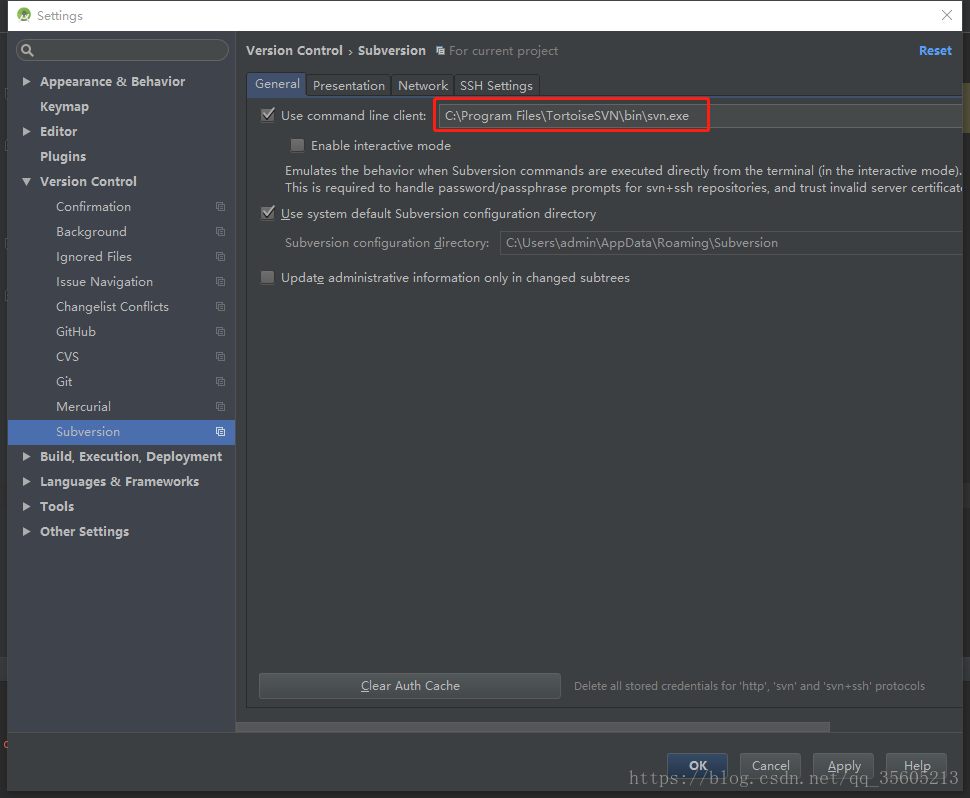Click the project-level icon beside Background

[x=220, y=231]
